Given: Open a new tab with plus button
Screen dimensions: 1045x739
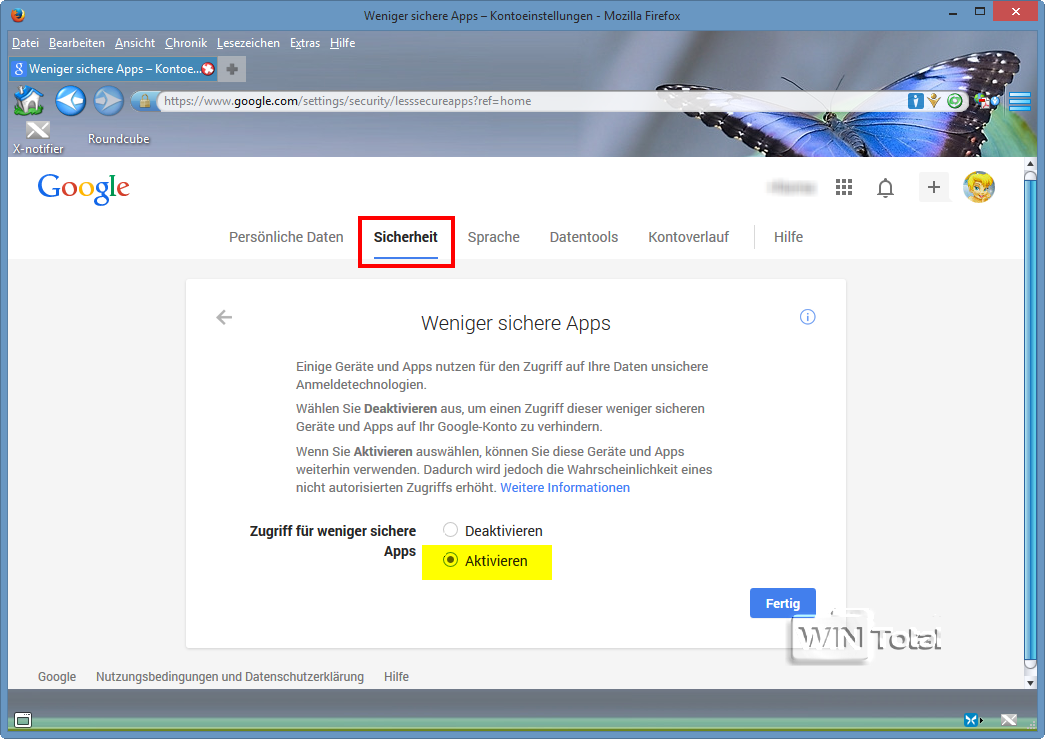Looking at the screenshot, I should coord(232,69).
